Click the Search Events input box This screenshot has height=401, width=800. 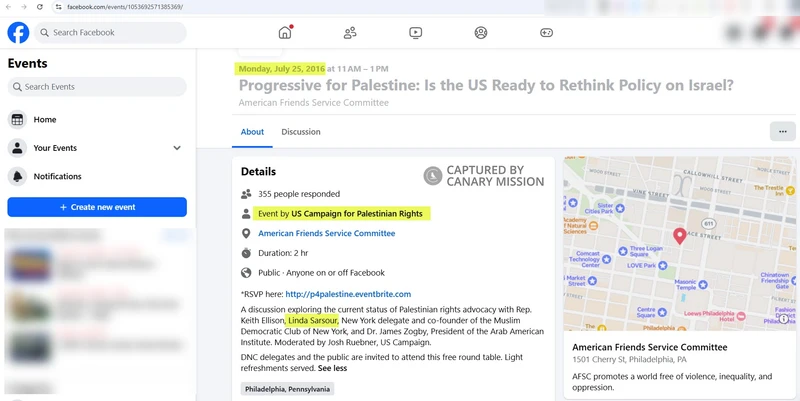(97, 87)
